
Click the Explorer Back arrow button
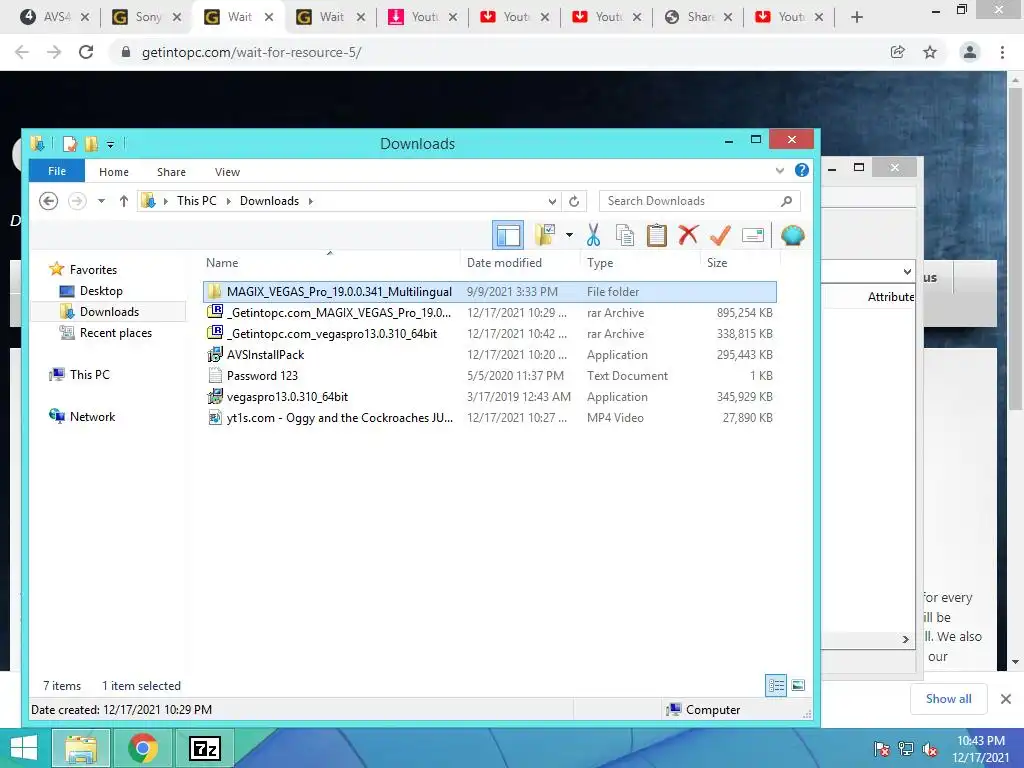(x=48, y=200)
